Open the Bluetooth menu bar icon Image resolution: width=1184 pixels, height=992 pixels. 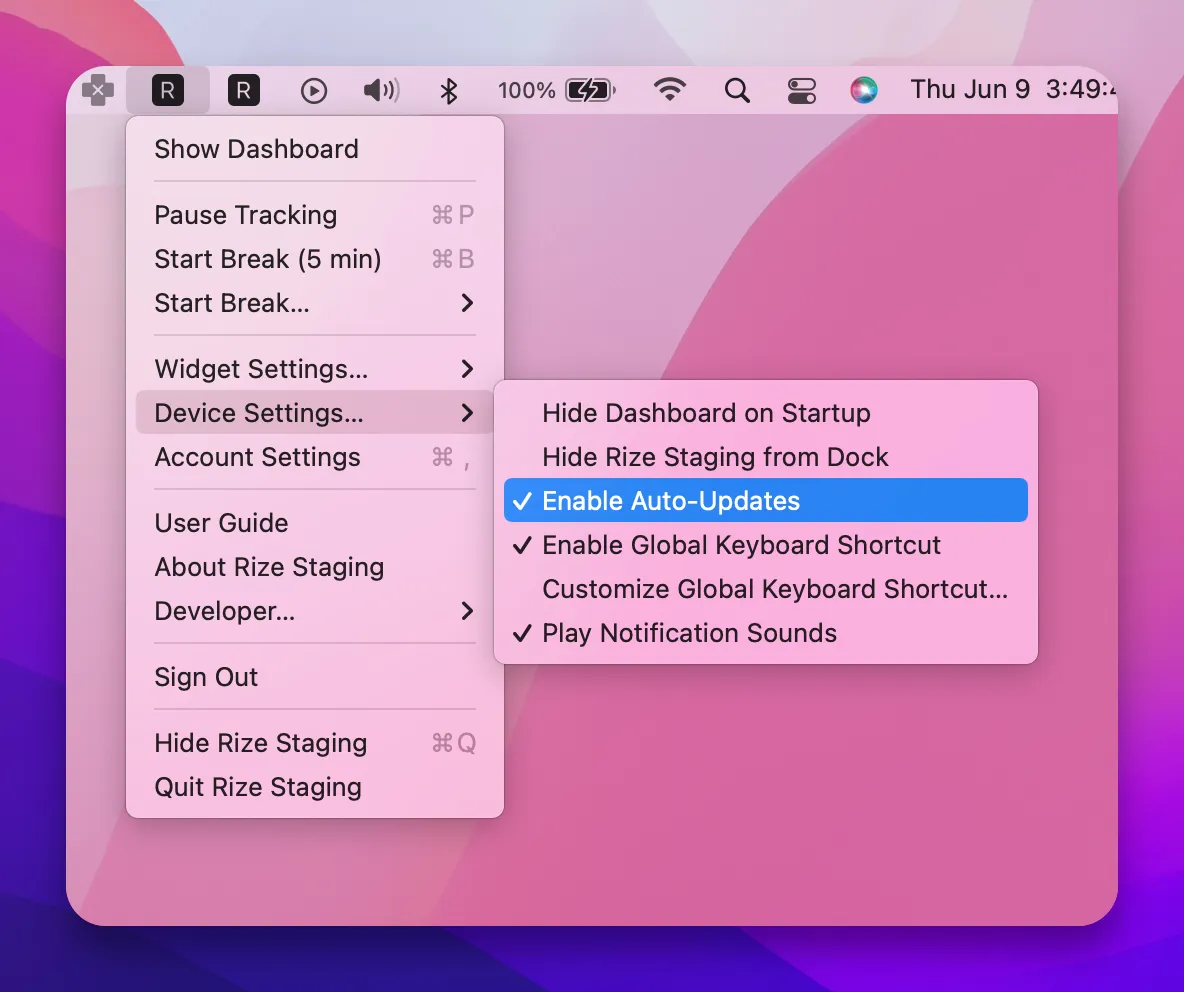449,91
